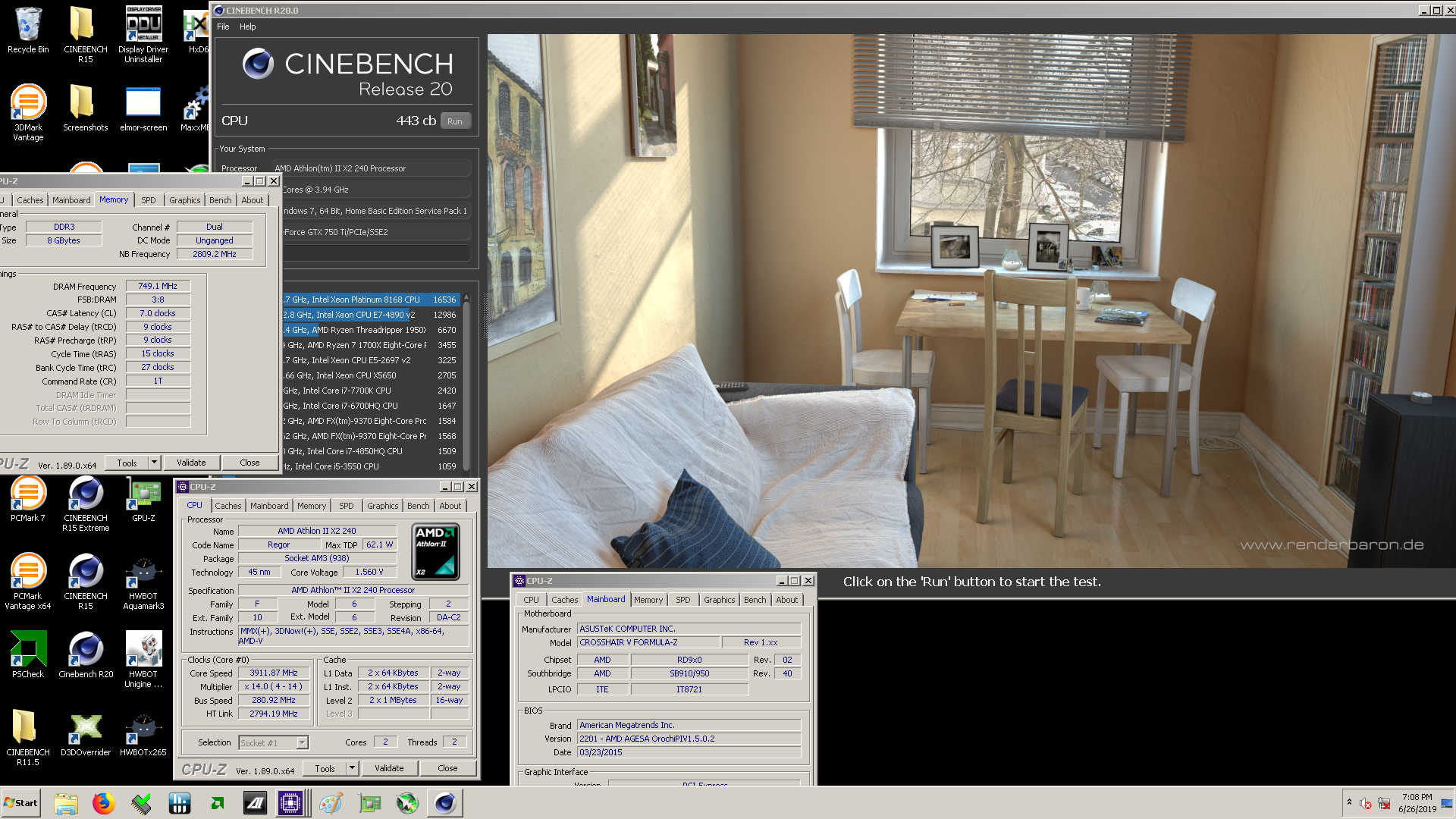The image size is (1456, 819).
Task: Open AMD green arrow taskbar icon
Action: coord(218,803)
